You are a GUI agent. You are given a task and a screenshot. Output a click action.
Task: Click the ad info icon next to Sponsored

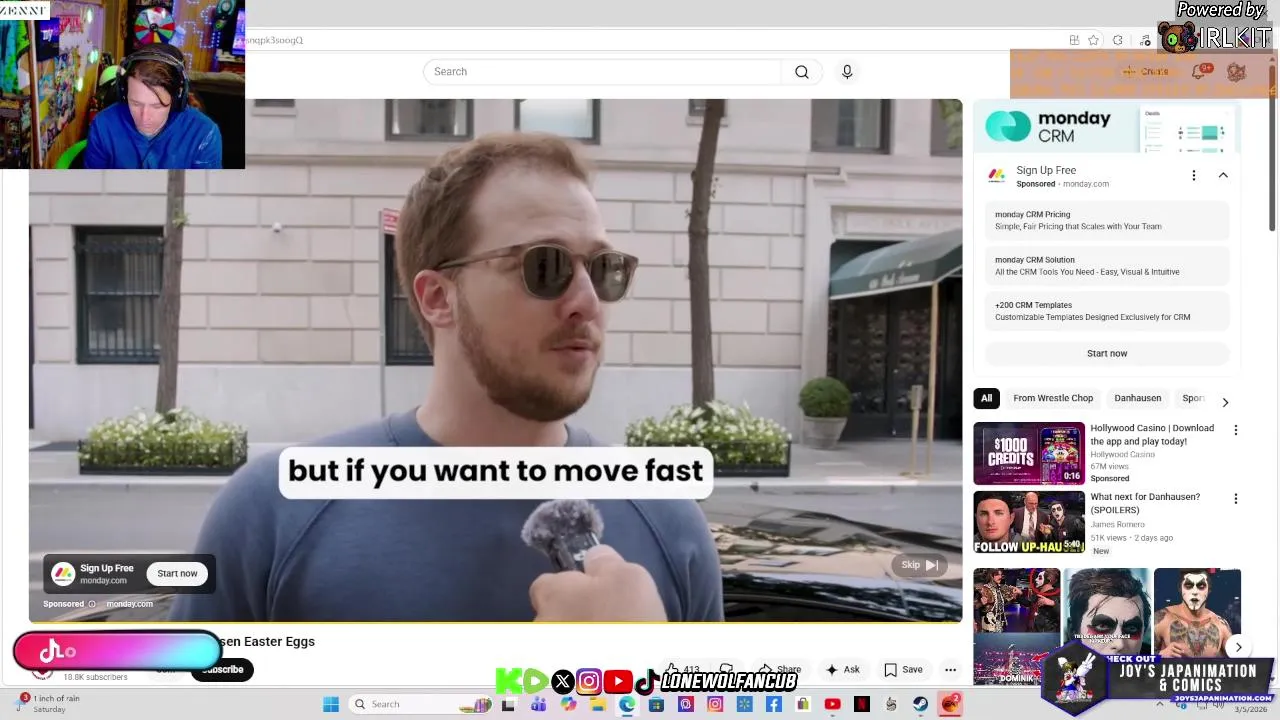click(92, 604)
